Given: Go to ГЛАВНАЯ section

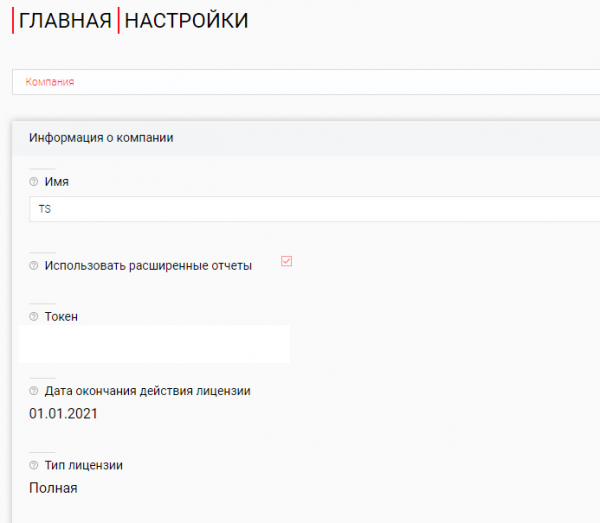Looking at the screenshot, I should pyautogui.click(x=65, y=21).
